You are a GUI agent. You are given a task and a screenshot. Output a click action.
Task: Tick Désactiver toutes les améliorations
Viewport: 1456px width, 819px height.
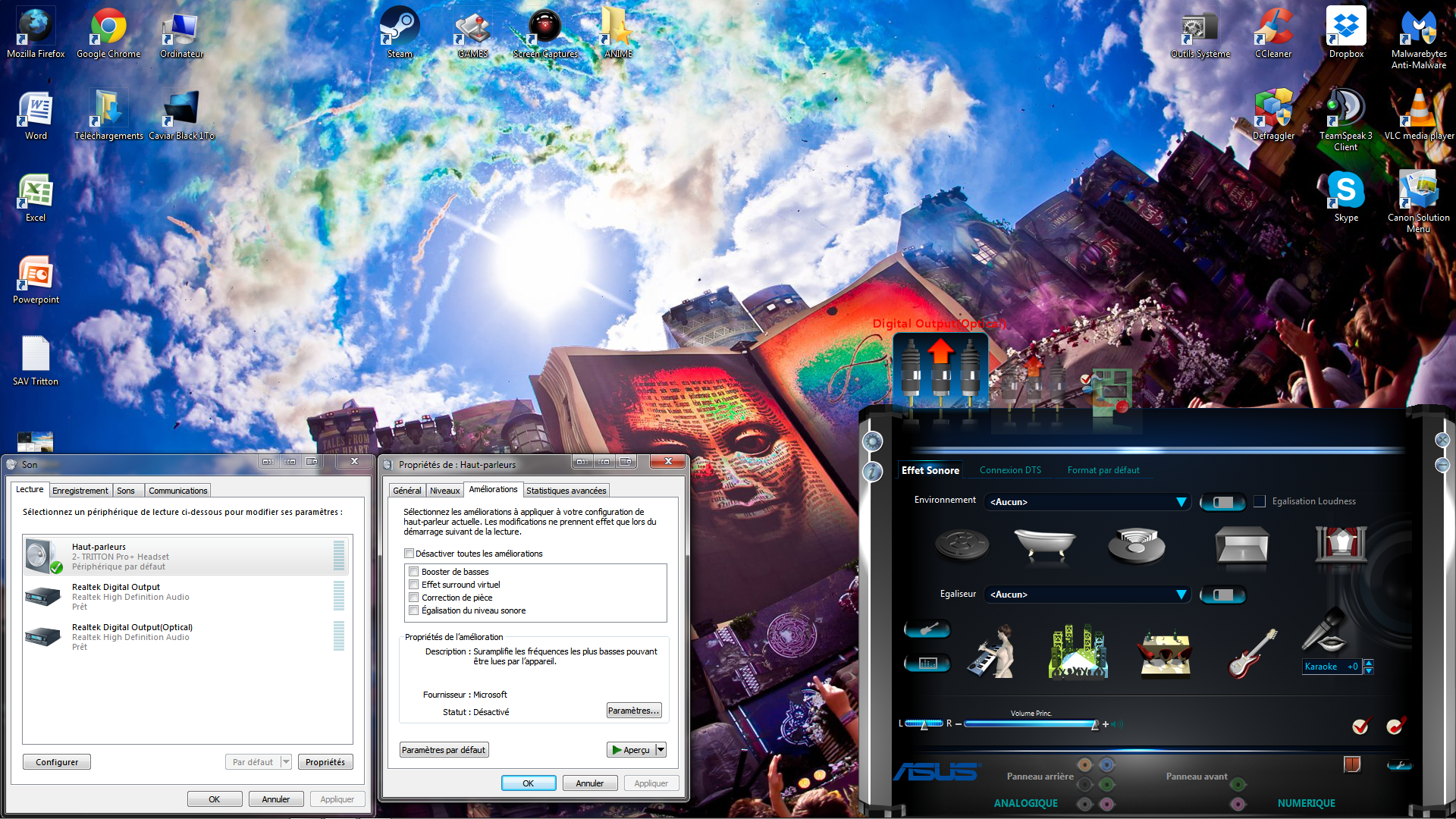click(x=409, y=554)
